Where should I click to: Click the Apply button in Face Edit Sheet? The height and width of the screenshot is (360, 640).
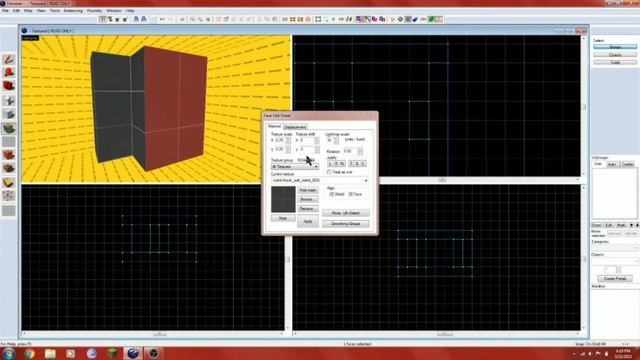[x=307, y=221]
